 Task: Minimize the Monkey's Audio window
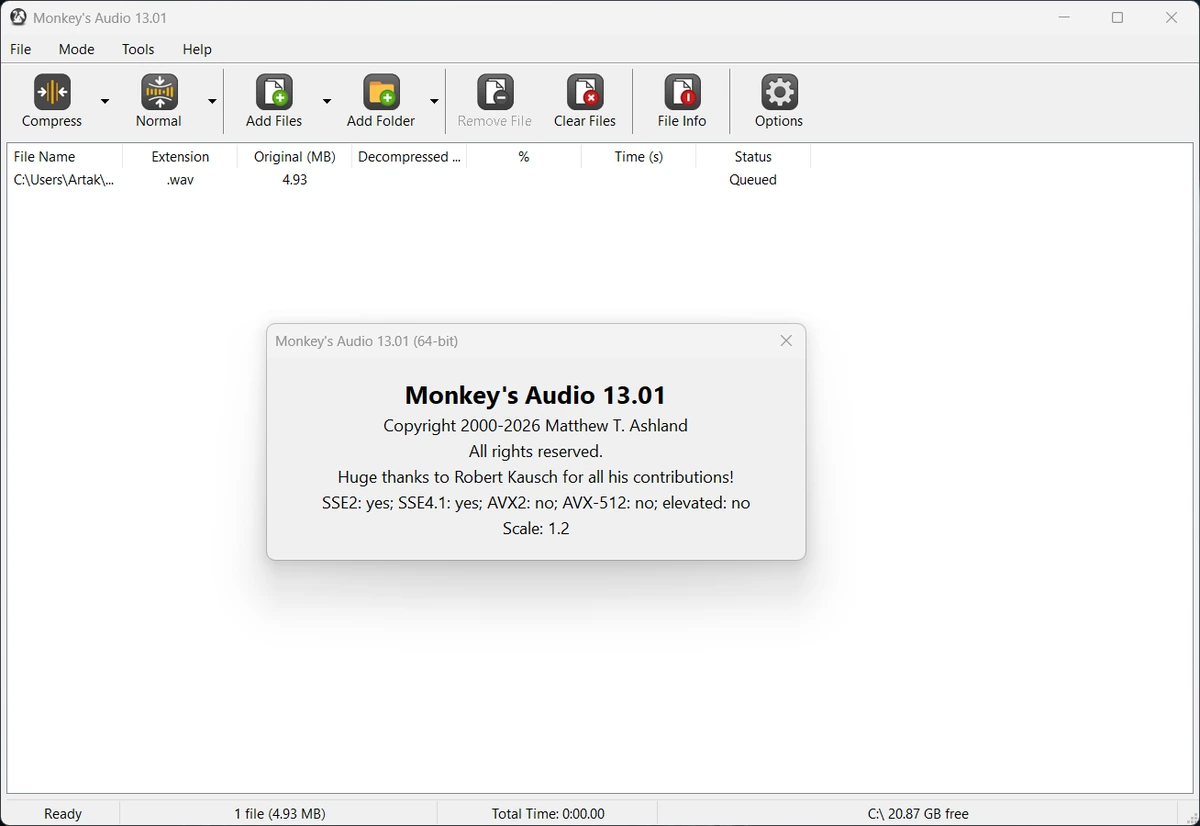pyautogui.click(x=1064, y=17)
